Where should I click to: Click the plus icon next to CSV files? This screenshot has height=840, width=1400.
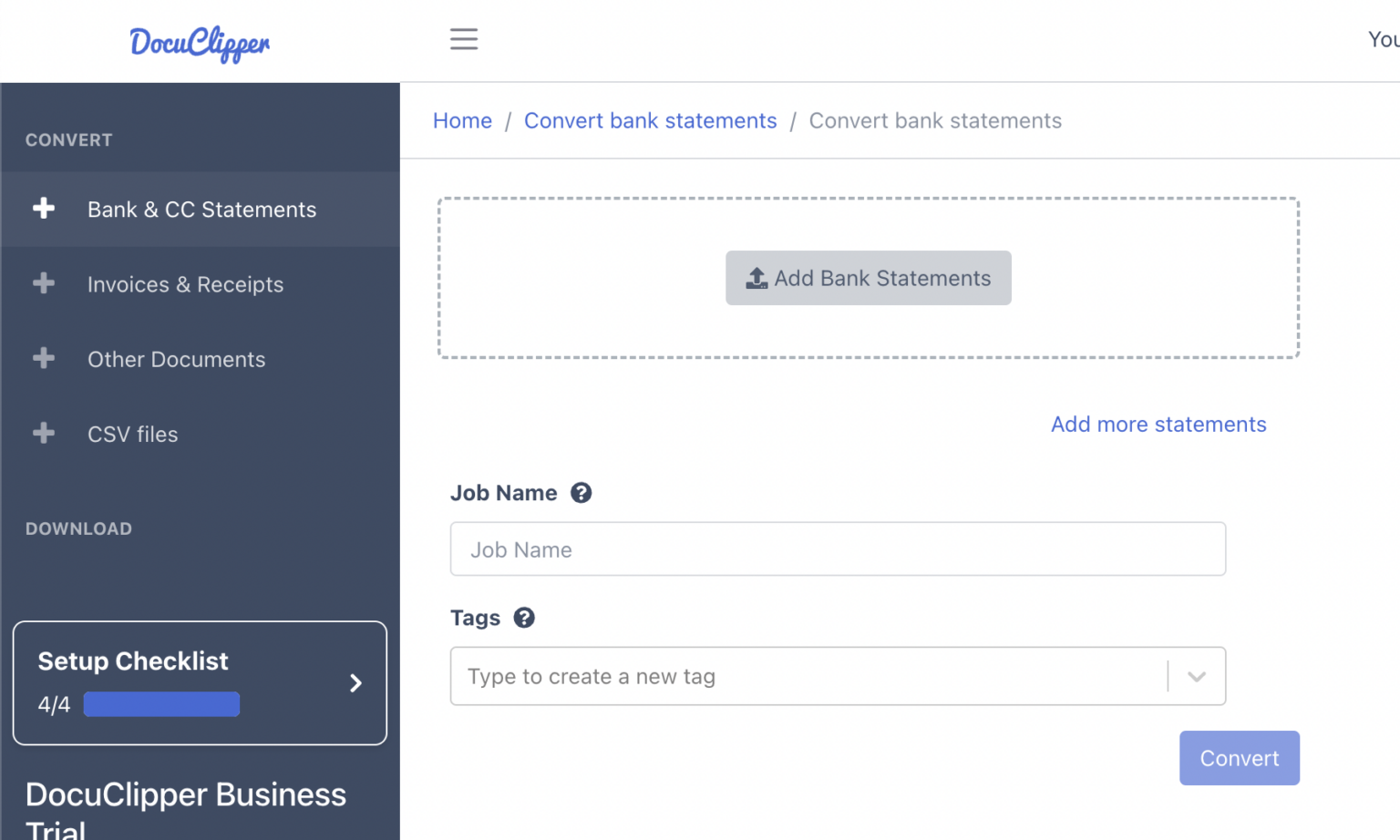[43, 433]
